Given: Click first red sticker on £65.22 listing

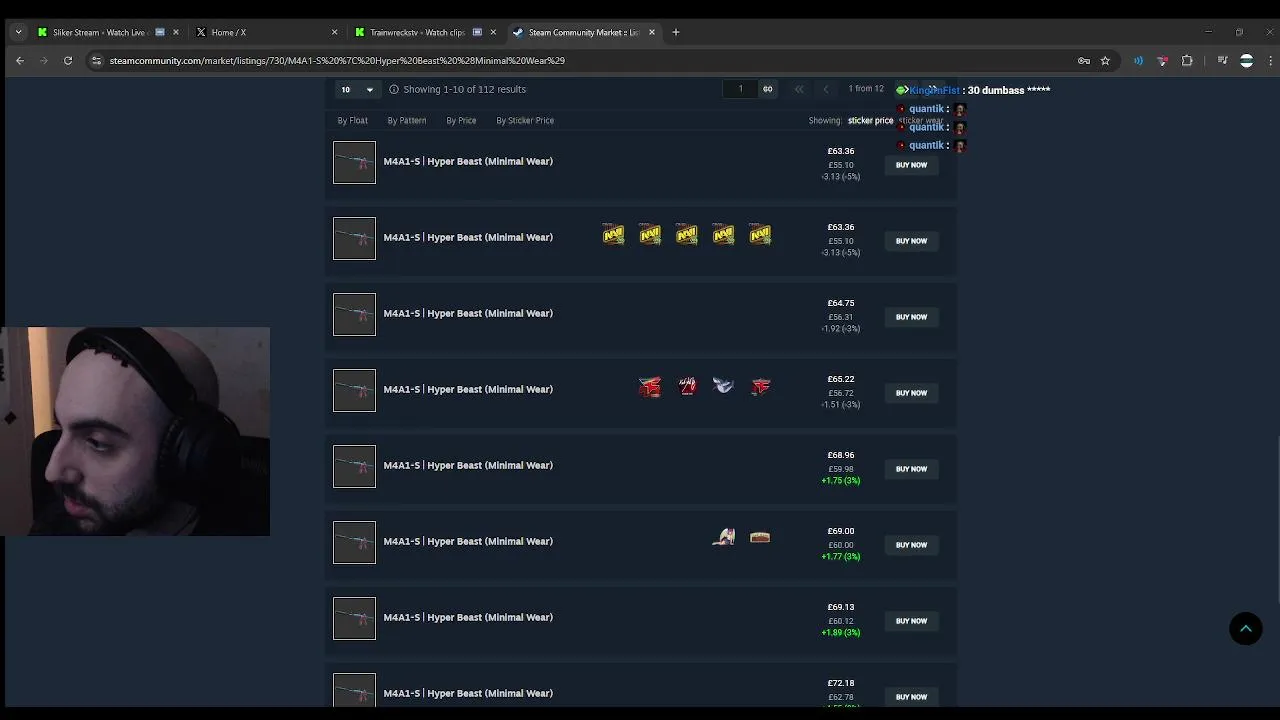Looking at the screenshot, I should 650,387.
